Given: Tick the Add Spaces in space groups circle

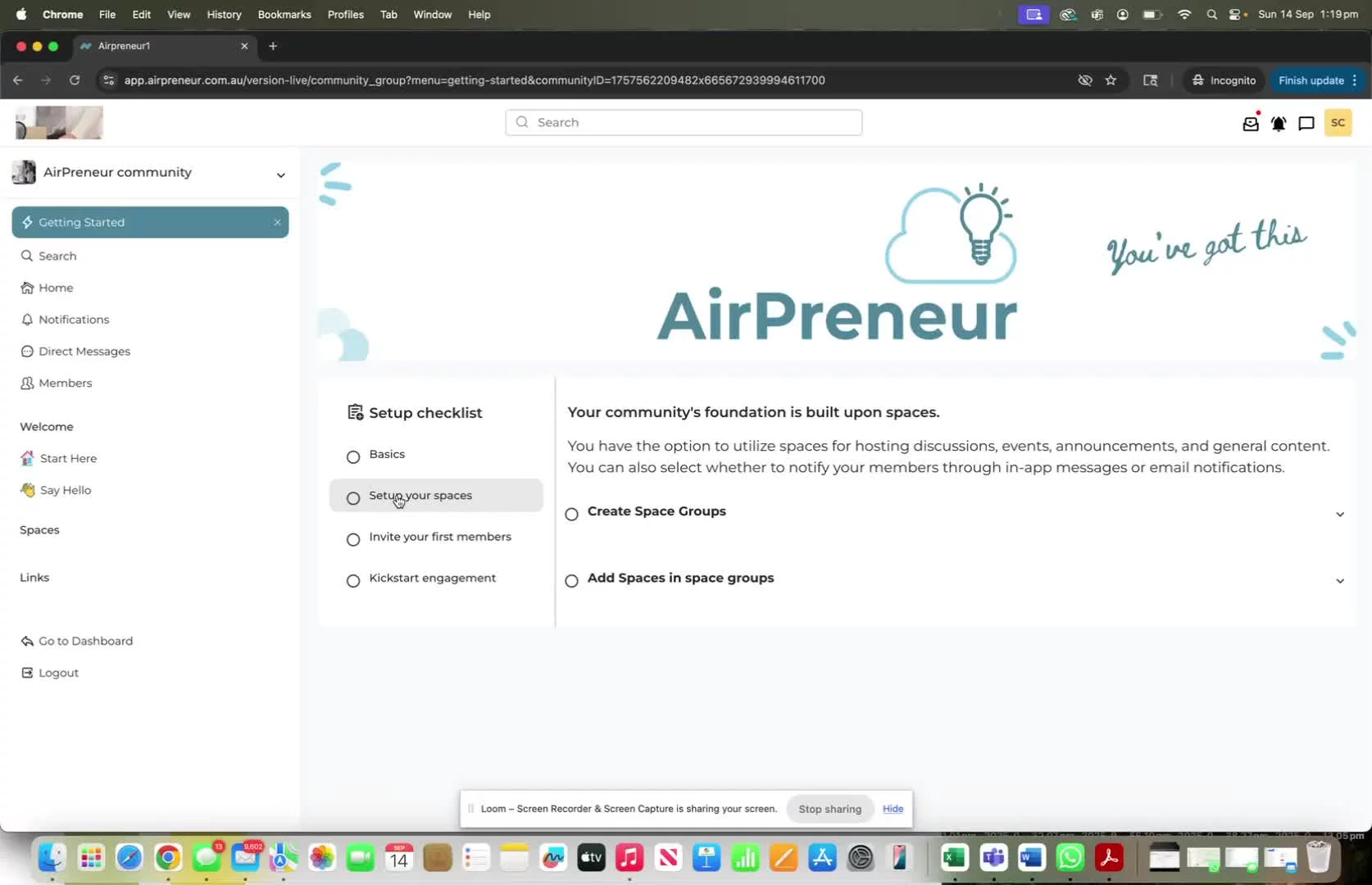Looking at the screenshot, I should point(572,581).
